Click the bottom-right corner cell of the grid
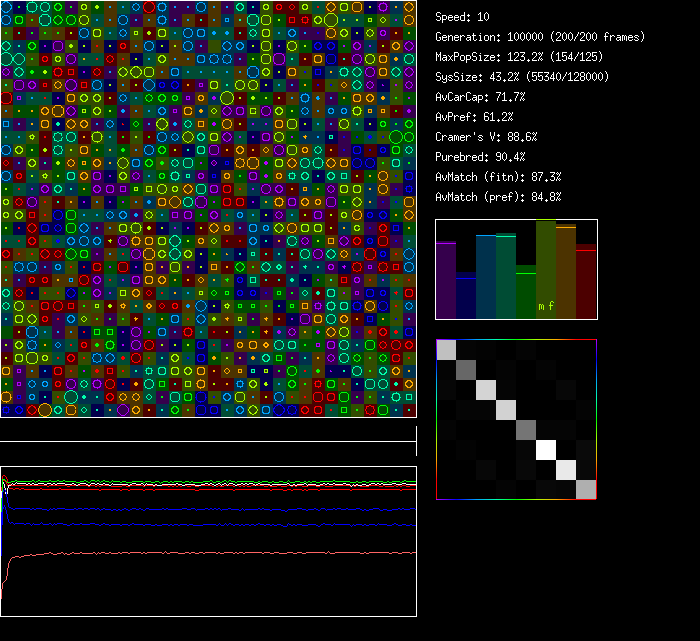The image size is (700, 641). click(409, 410)
